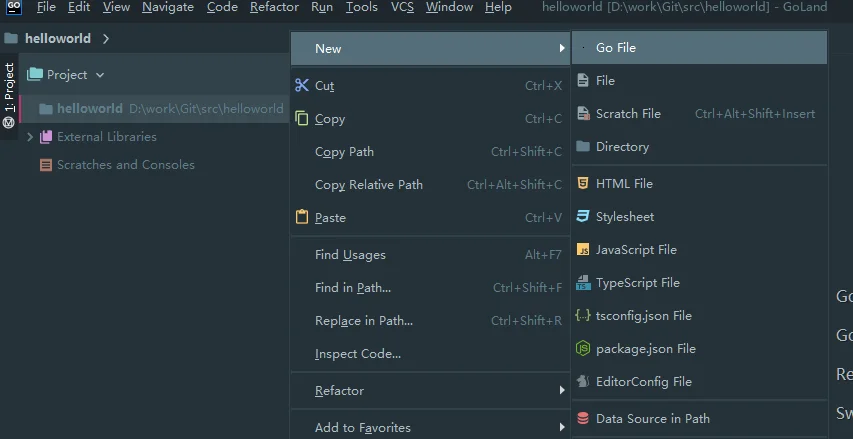Click the File document icon in submenu
Viewport: 853px width, 439px height.
tap(583, 81)
